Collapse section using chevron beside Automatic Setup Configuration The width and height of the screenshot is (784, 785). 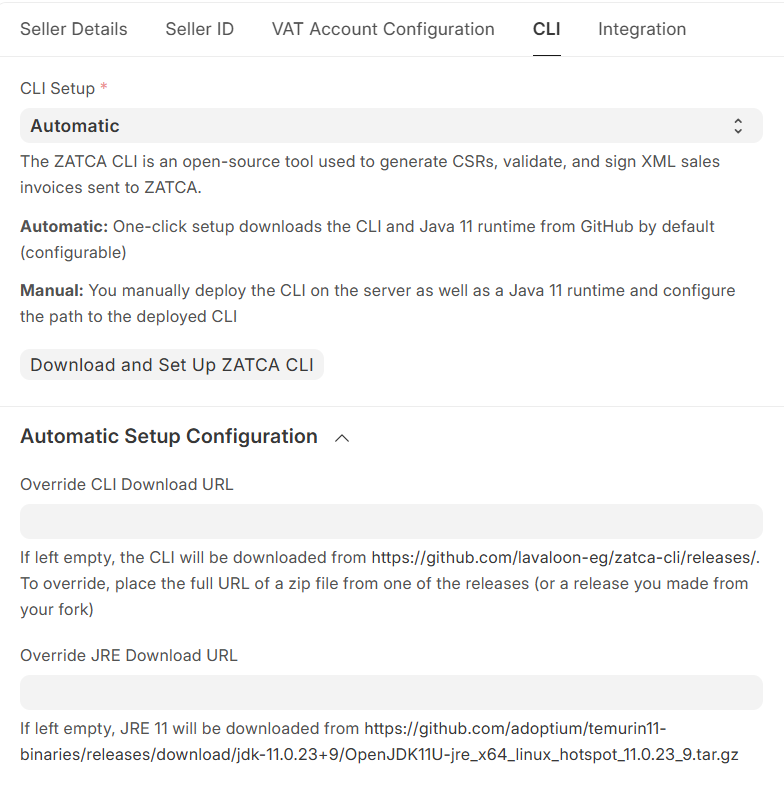pyautogui.click(x=342, y=438)
